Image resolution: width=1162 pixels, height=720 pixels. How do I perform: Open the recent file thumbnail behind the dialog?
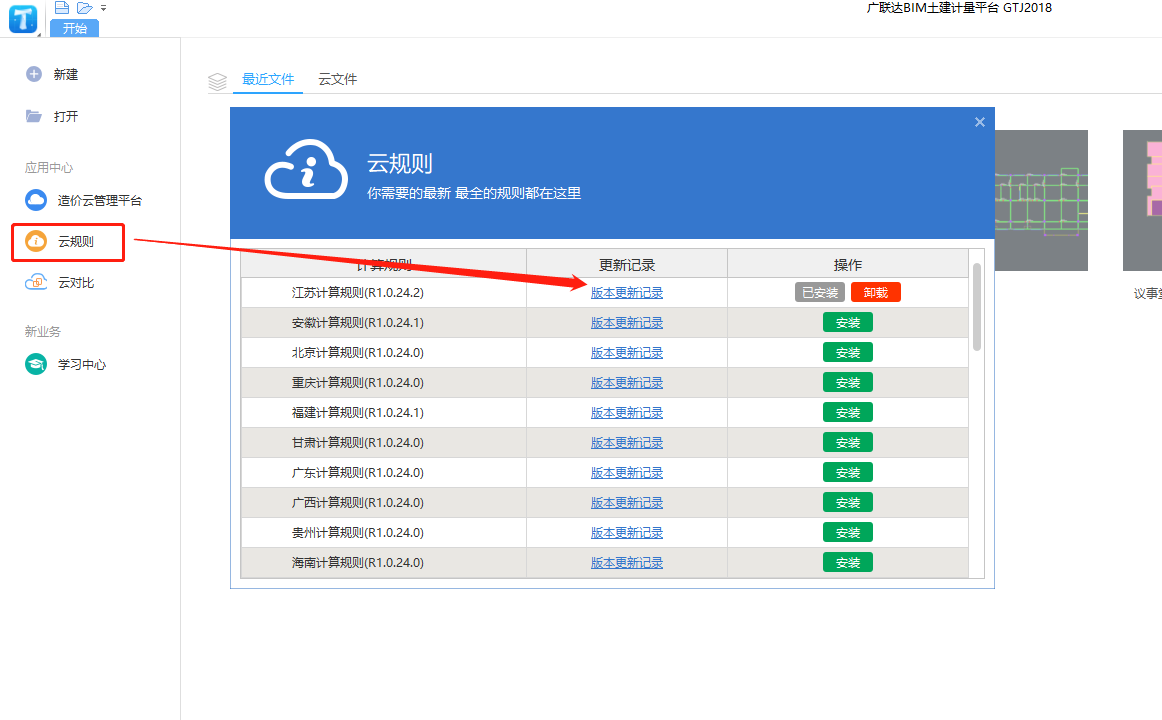click(x=1041, y=200)
